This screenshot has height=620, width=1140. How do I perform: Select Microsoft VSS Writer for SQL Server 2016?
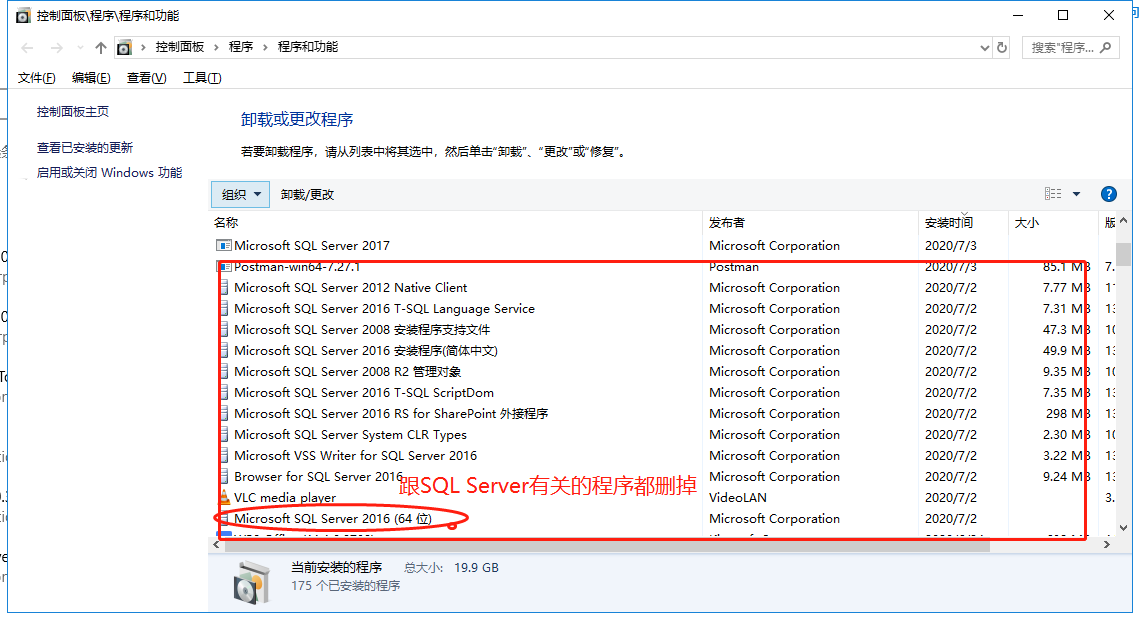click(x=356, y=456)
